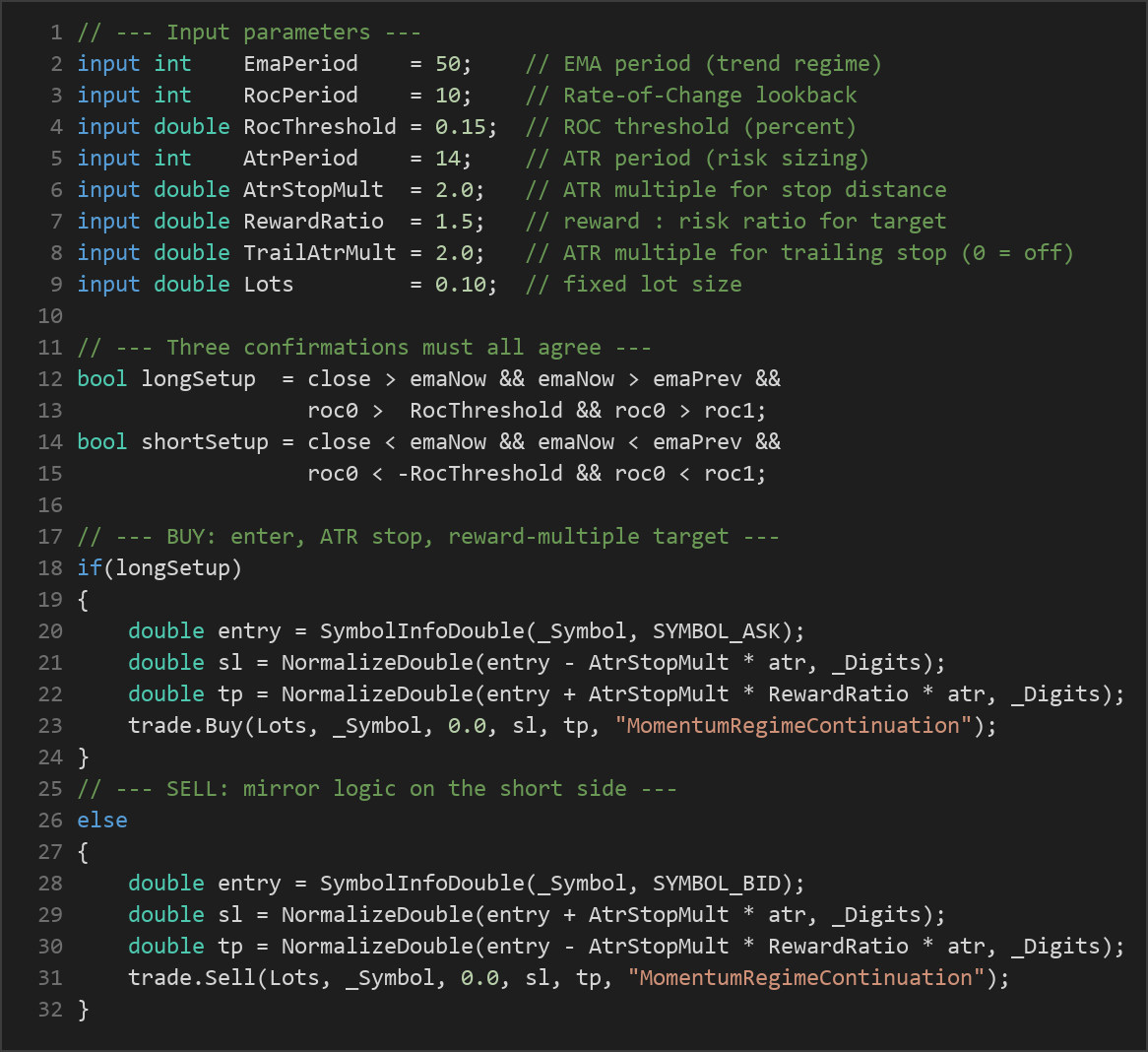
Task: Click the 'Three confirmations must all agree' comment
Action: 364,348
